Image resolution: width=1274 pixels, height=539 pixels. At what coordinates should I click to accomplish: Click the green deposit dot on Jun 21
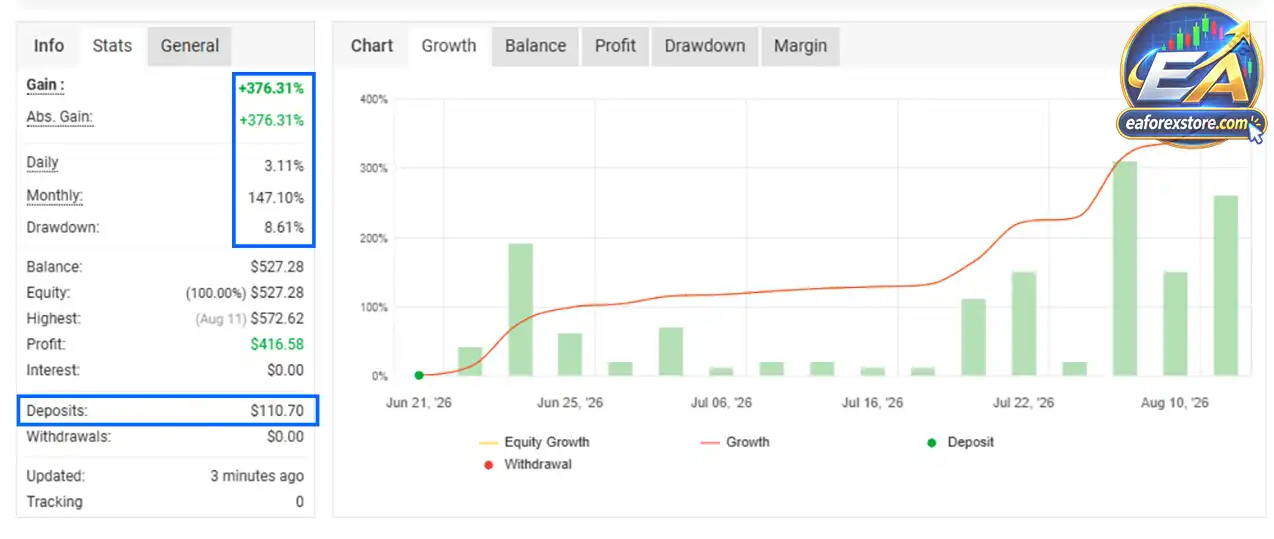coord(419,376)
